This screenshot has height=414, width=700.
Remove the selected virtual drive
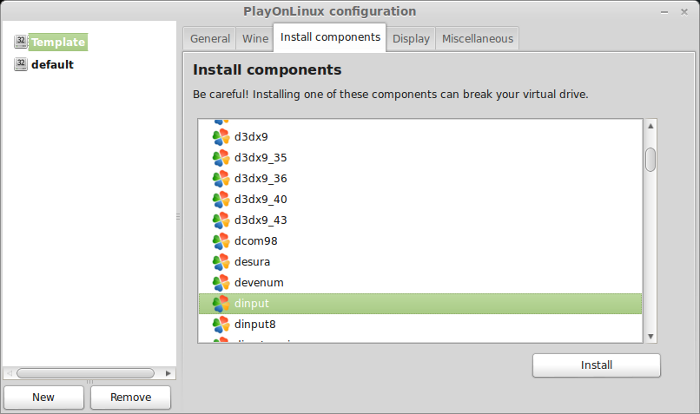[x=130, y=397]
